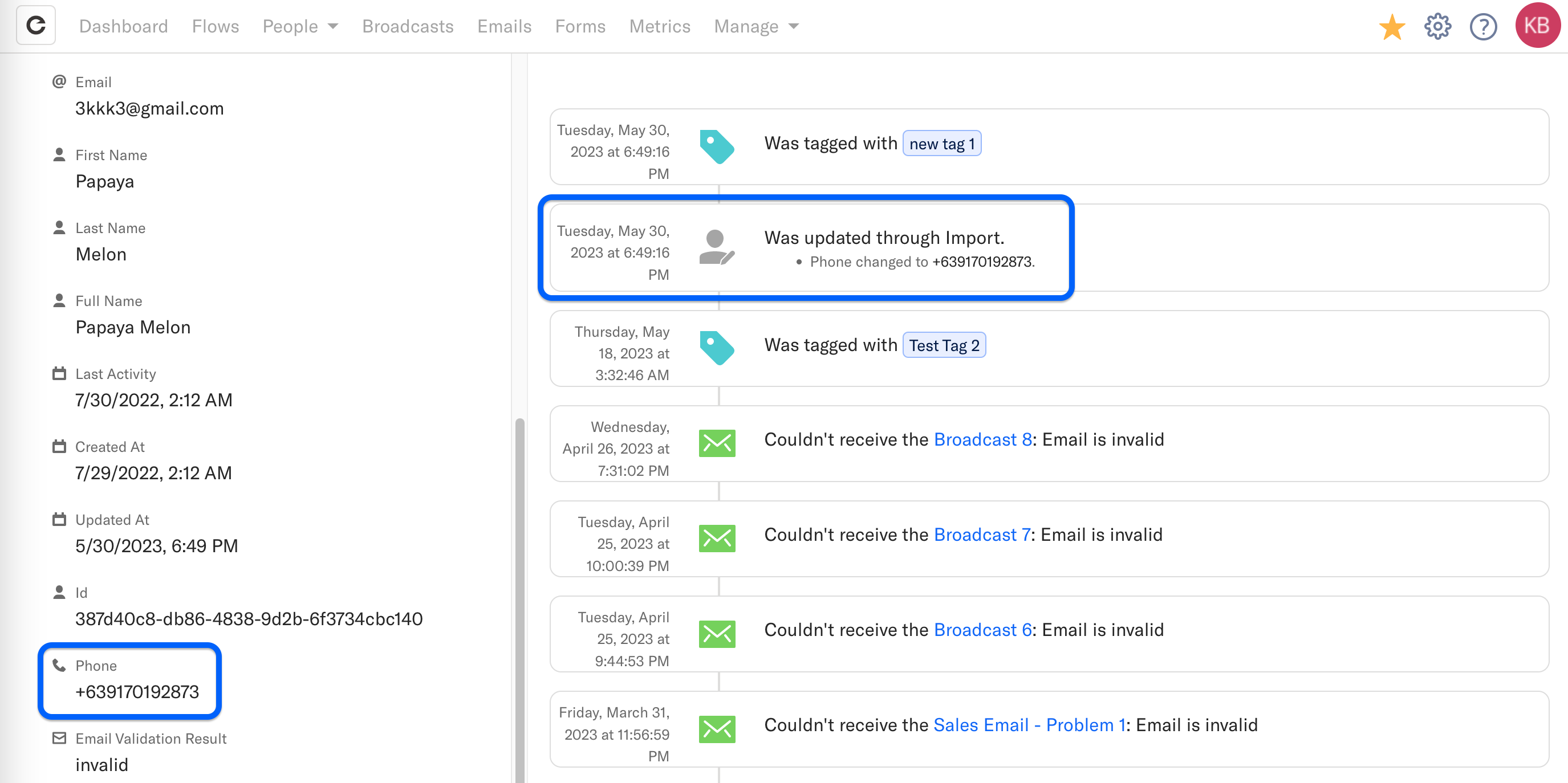Viewport: 1568px width, 783px height.
Task: Click the person icon next to First Name
Action: click(59, 154)
